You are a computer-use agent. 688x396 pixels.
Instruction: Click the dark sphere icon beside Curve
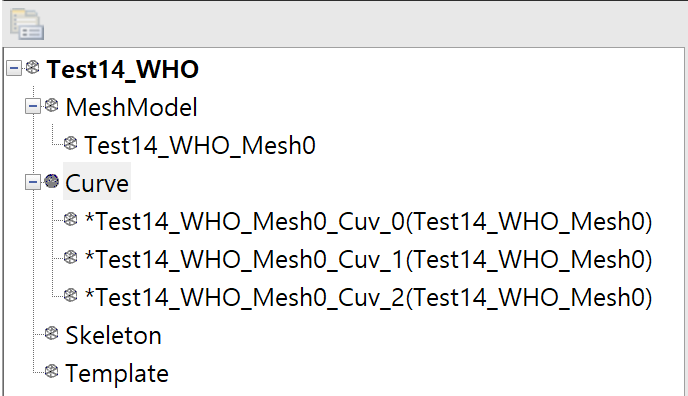[51, 181]
